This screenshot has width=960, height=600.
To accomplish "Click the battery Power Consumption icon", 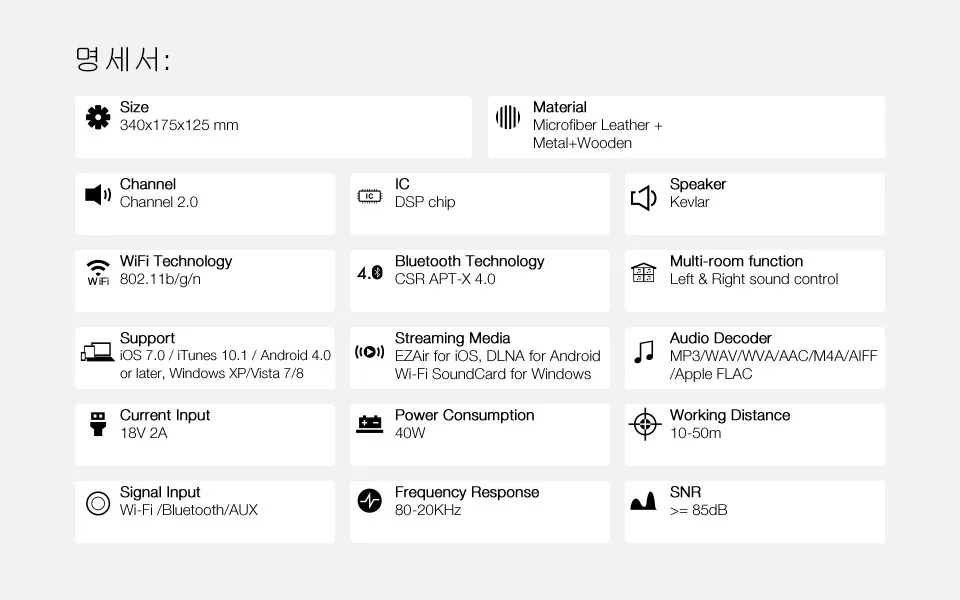I will [370, 424].
